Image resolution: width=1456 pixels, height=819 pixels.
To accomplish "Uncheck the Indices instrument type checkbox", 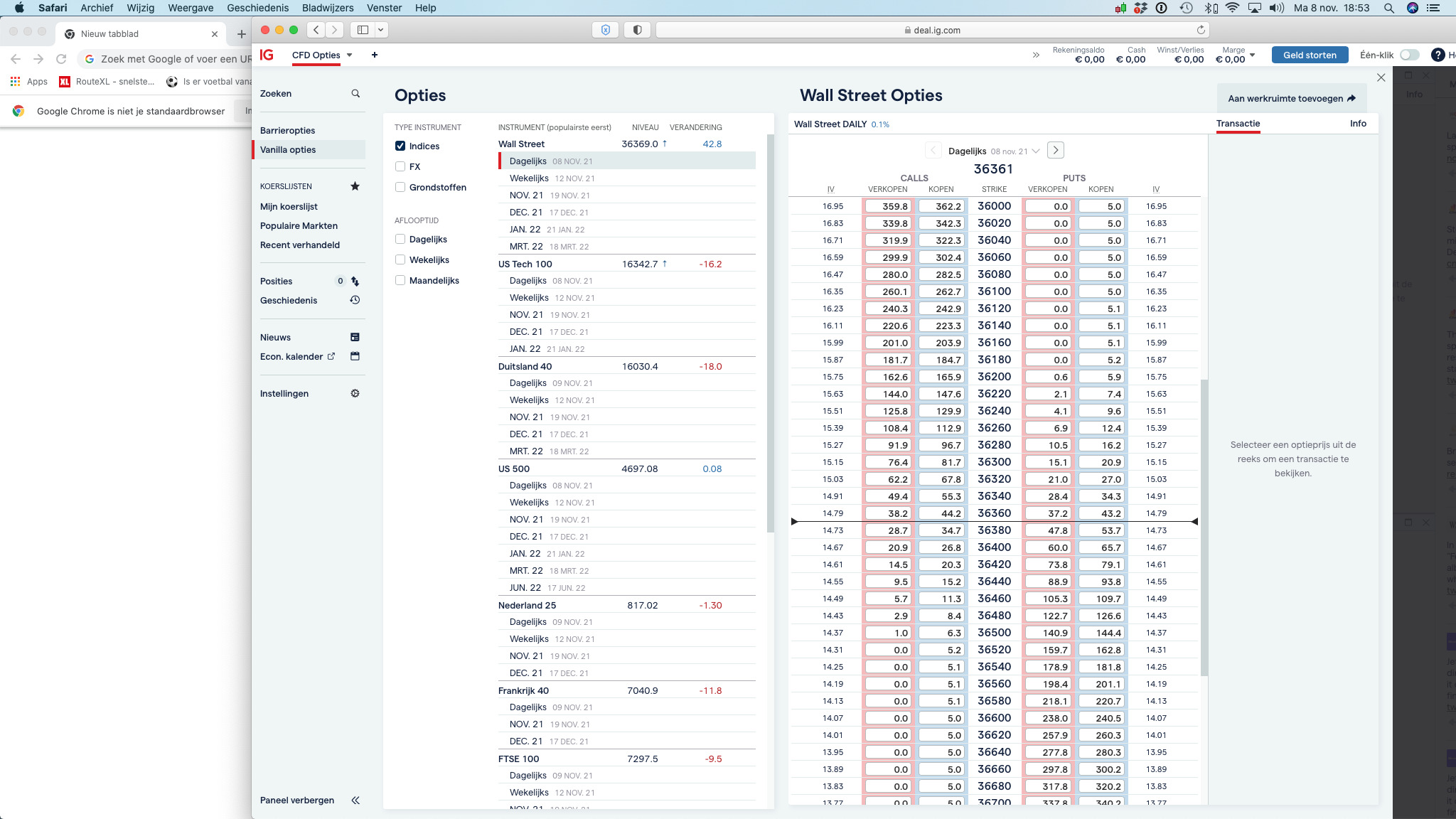I will point(400,146).
